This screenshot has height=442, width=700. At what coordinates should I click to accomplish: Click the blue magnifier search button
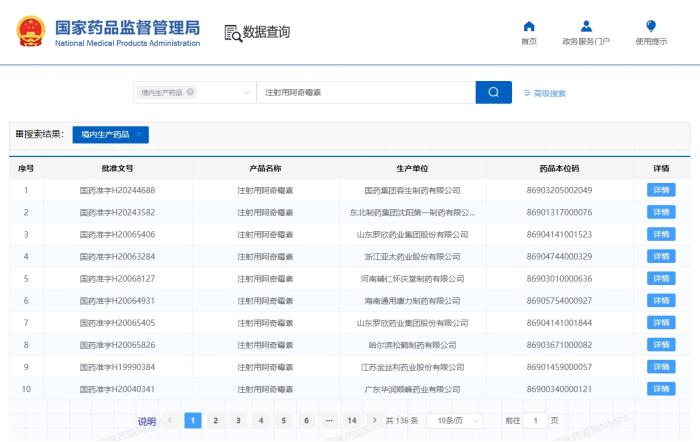pyautogui.click(x=493, y=92)
